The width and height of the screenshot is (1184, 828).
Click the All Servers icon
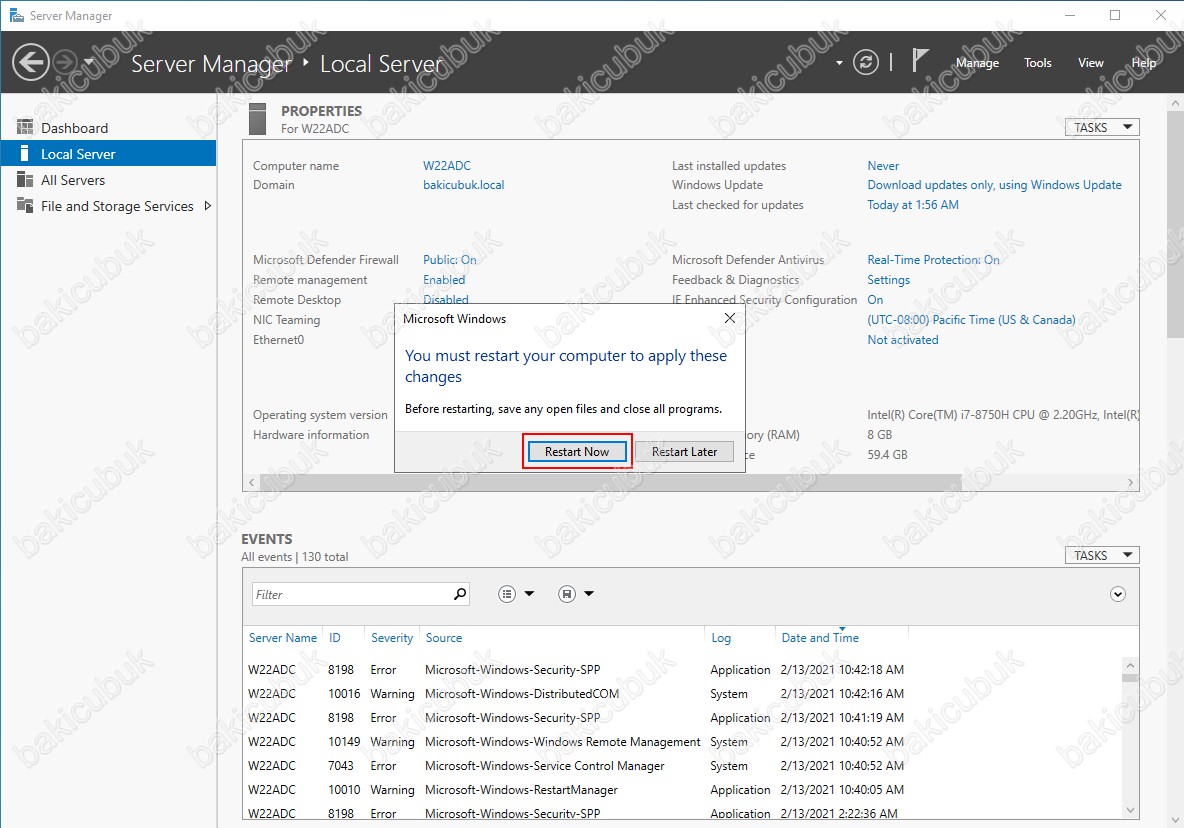click(x=25, y=180)
